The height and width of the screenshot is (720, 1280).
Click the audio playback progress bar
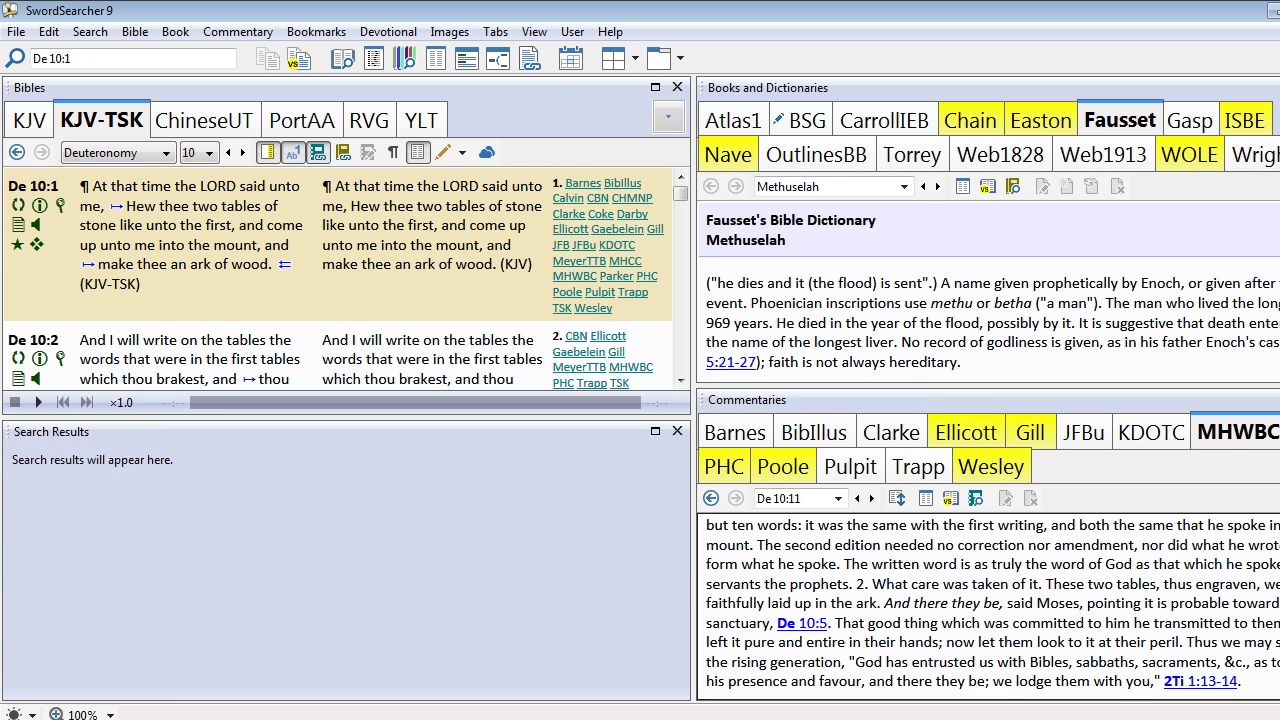coord(415,402)
